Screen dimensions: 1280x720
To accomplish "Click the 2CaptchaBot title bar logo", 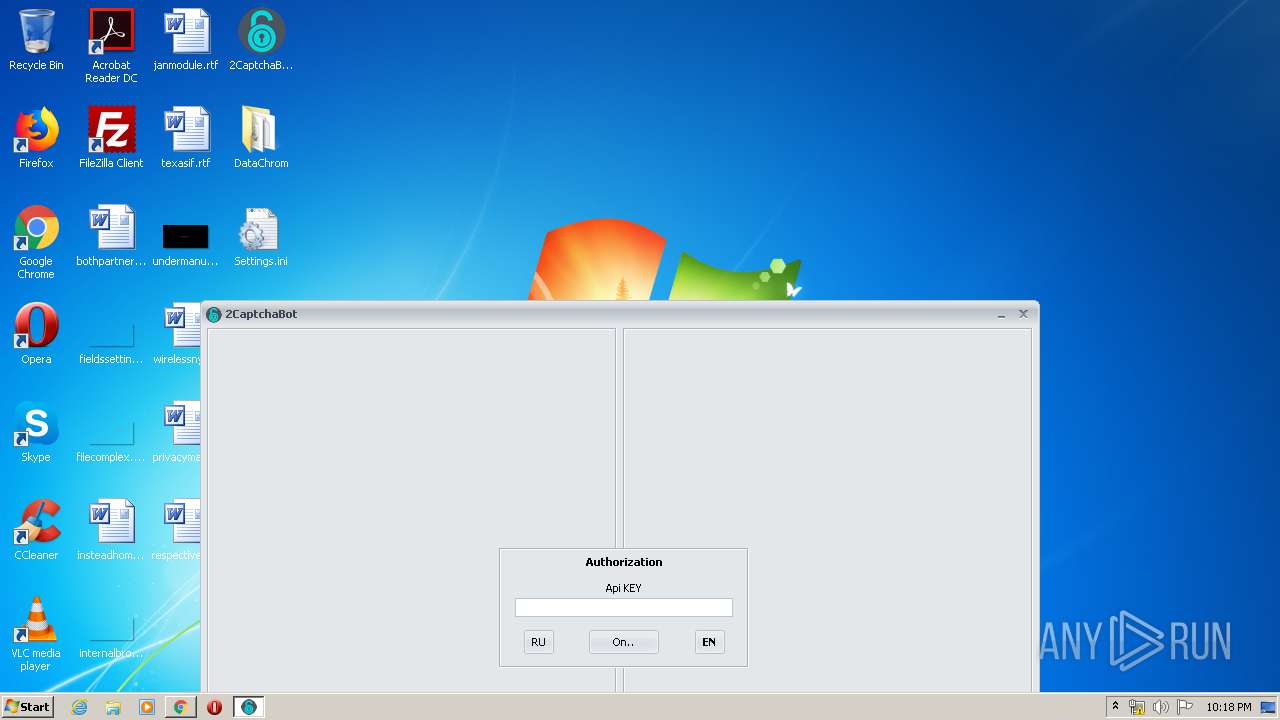I will [213, 314].
